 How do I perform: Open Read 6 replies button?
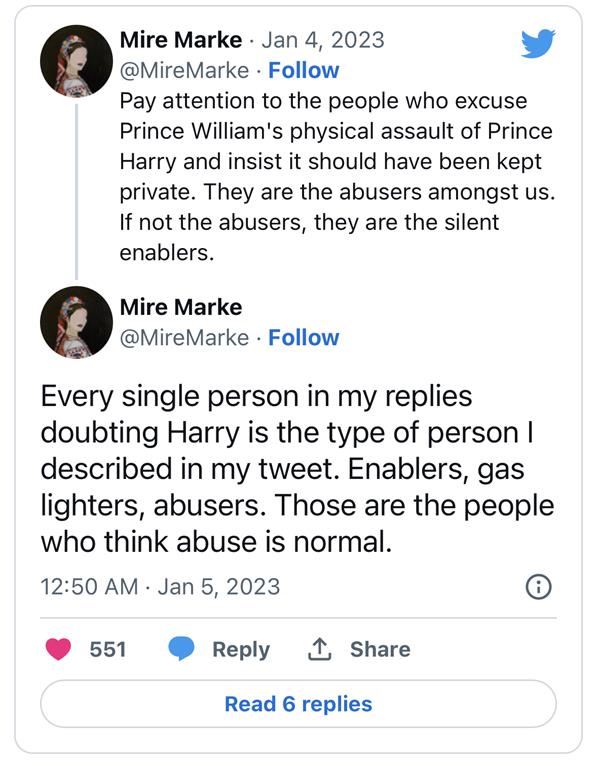click(x=298, y=704)
